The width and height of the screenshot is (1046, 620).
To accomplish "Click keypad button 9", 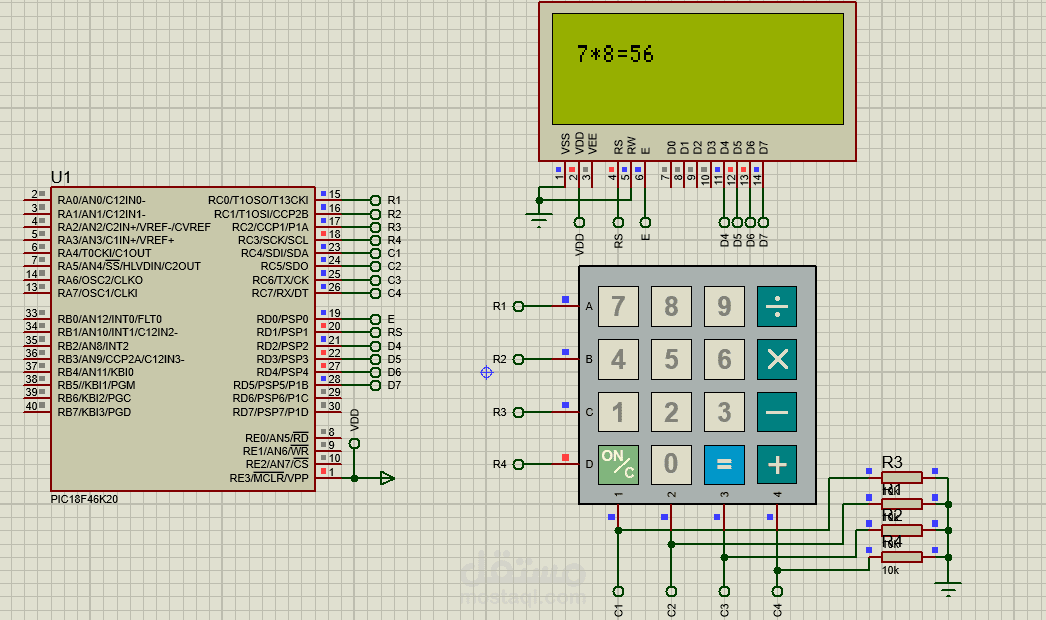I will [x=724, y=306].
